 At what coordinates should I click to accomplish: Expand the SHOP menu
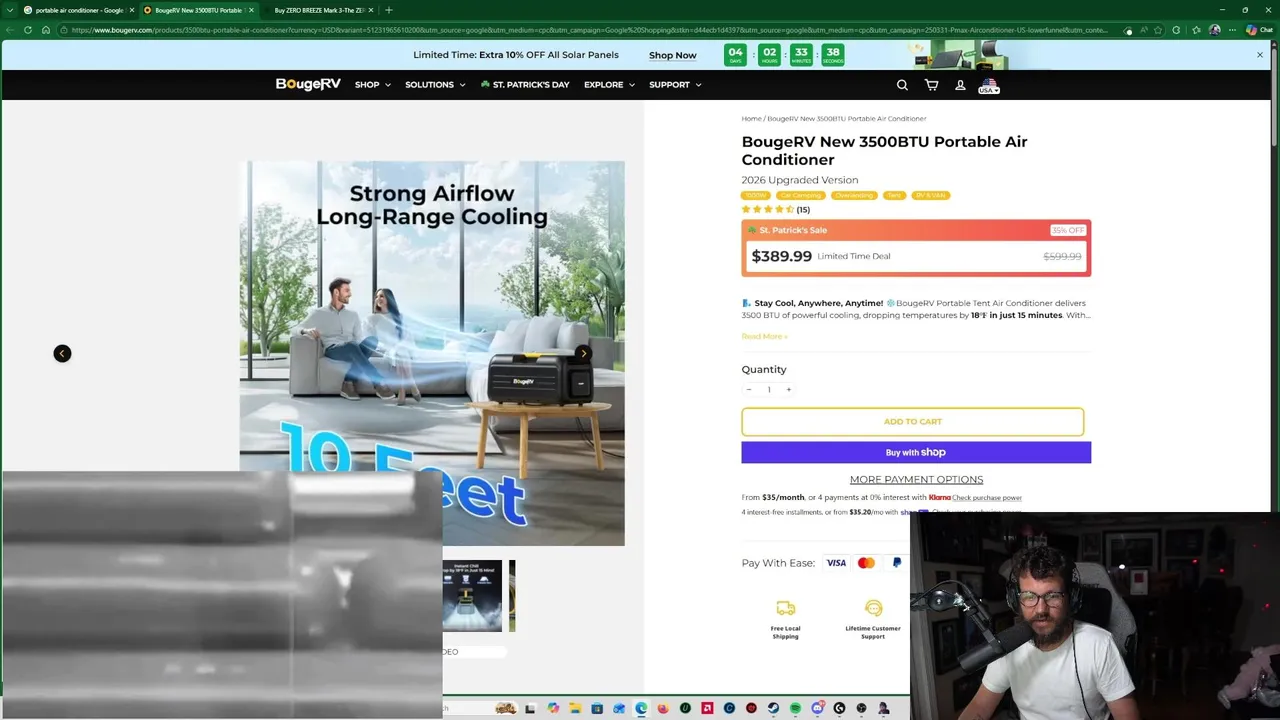372,85
